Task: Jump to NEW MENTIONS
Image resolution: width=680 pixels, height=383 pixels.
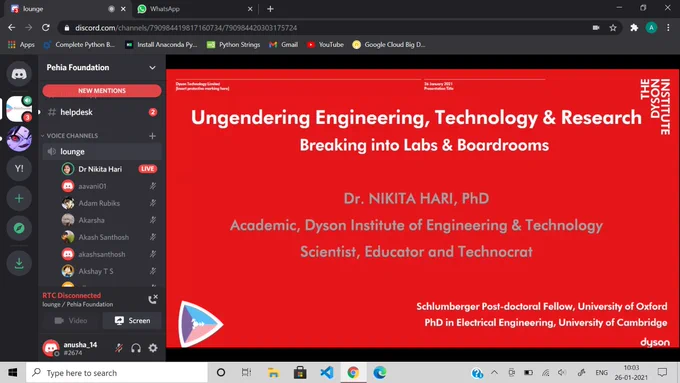Action: coord(102,91)
